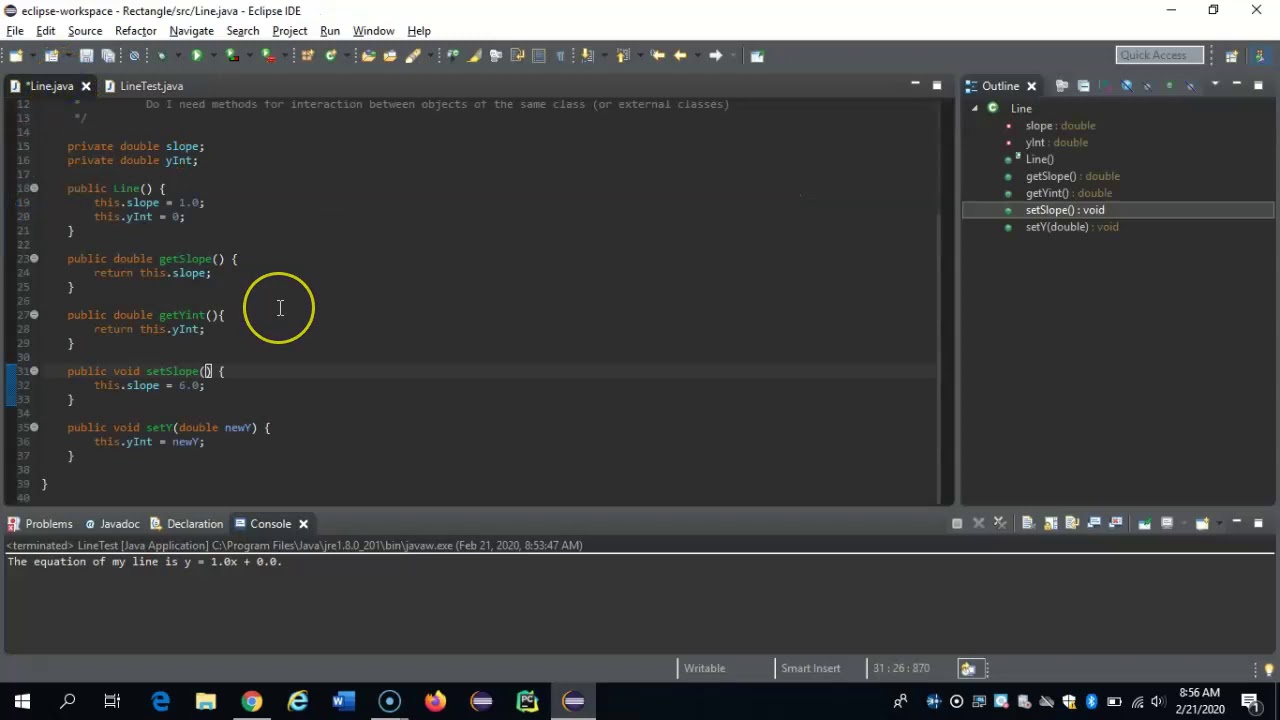Open the Run button dropdown arrow
The height and width of the screenshot is (720, 1280).
[213, 55]
